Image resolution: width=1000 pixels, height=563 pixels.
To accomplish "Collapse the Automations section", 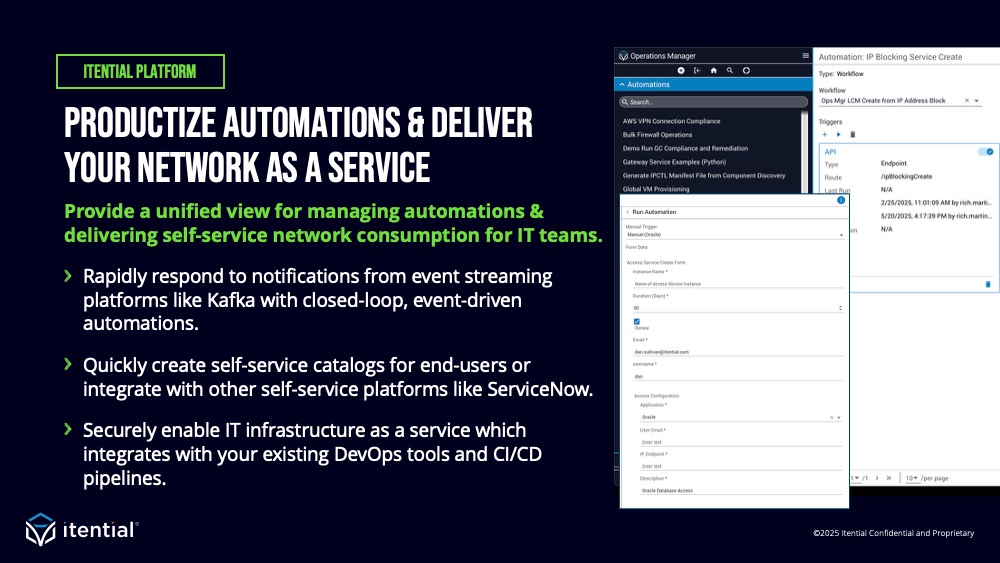I will (x=622, y=84).
